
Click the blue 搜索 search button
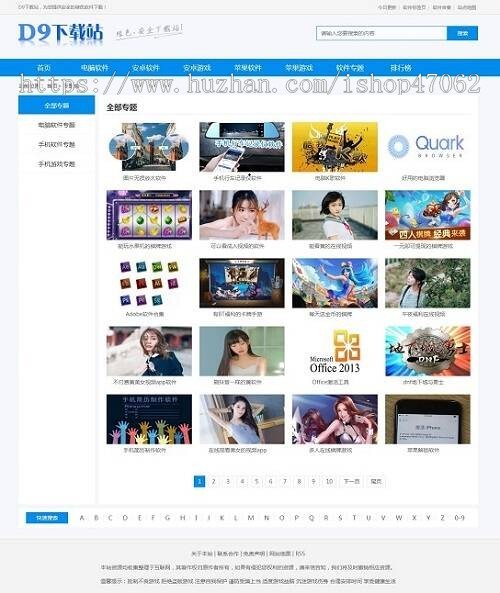click(x=462, y=33)
